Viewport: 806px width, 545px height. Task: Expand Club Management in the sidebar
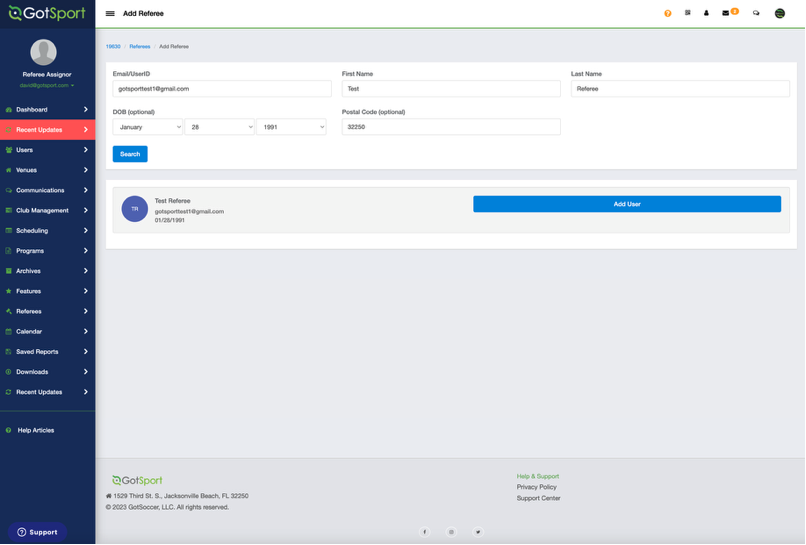click(x=47, y=211)
